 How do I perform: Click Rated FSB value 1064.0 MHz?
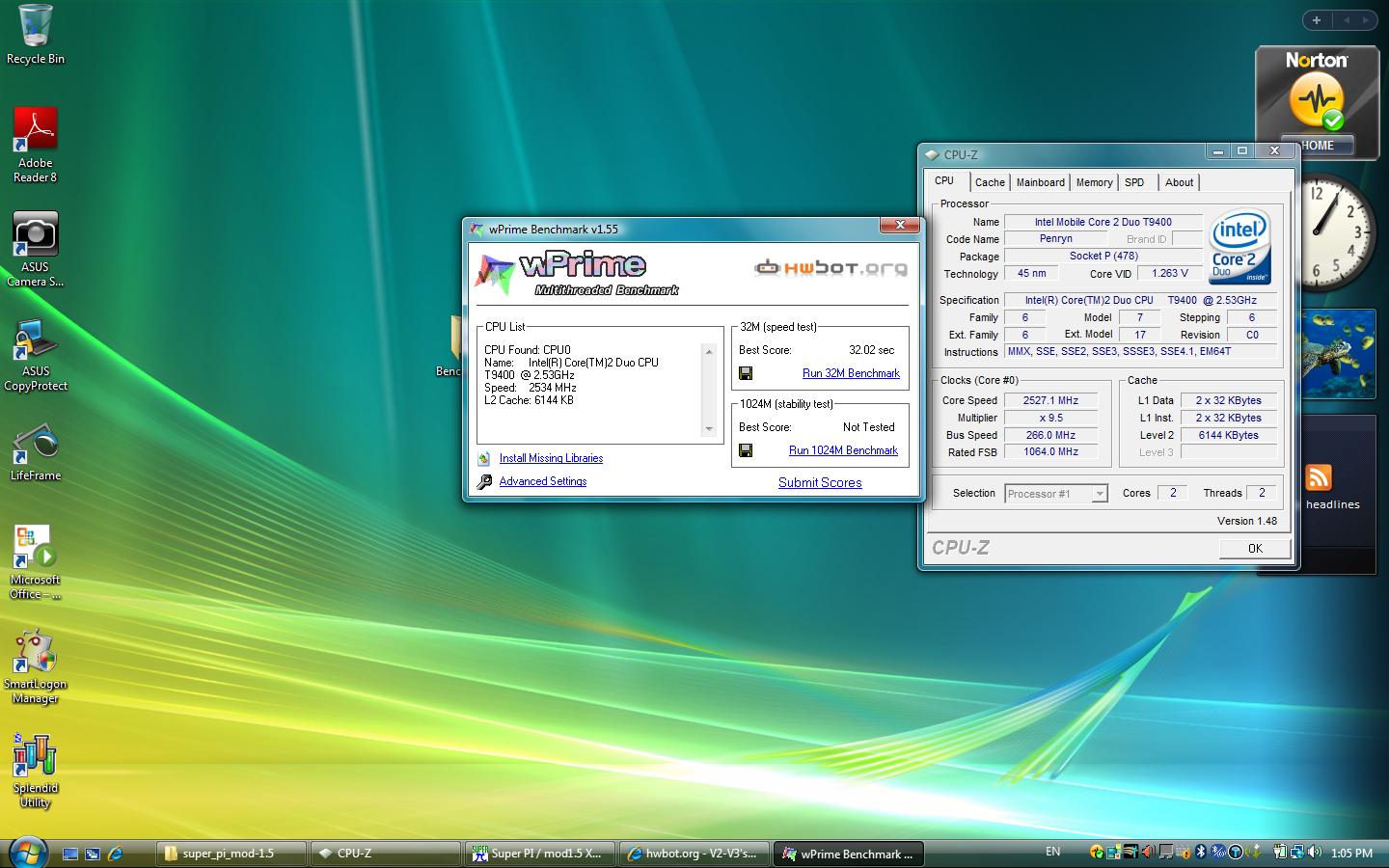1050,451
